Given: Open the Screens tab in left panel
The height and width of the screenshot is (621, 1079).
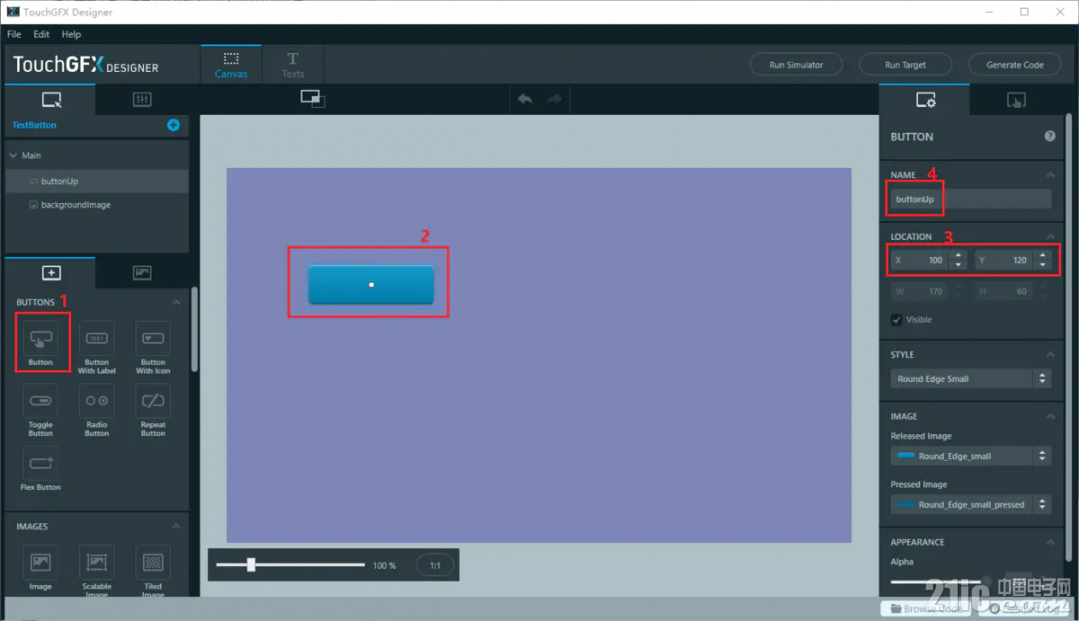Looking at the screenshot, I should pos(51,100).
